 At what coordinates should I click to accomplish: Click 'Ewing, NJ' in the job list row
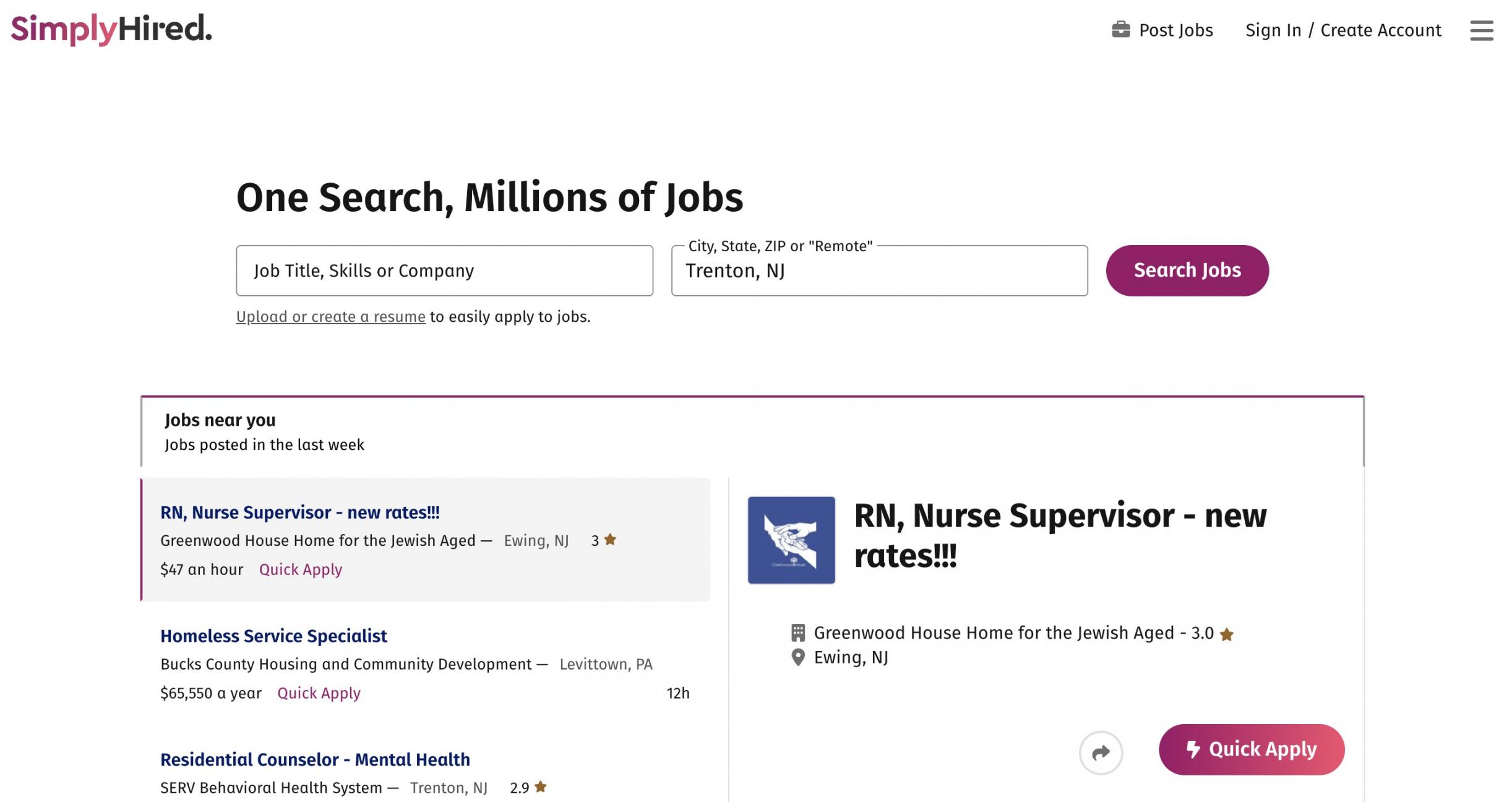(536, 540)
